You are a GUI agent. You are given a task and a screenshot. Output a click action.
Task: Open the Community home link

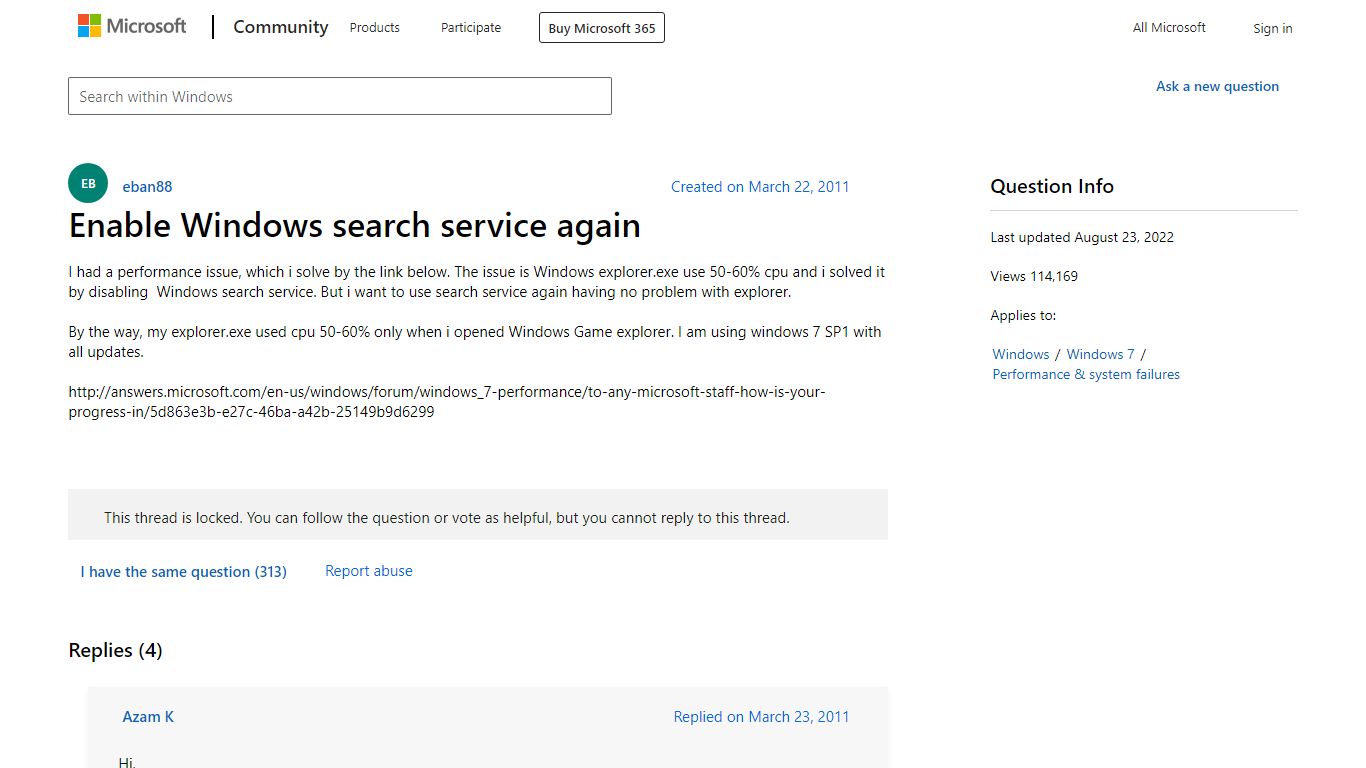[281, 27]
